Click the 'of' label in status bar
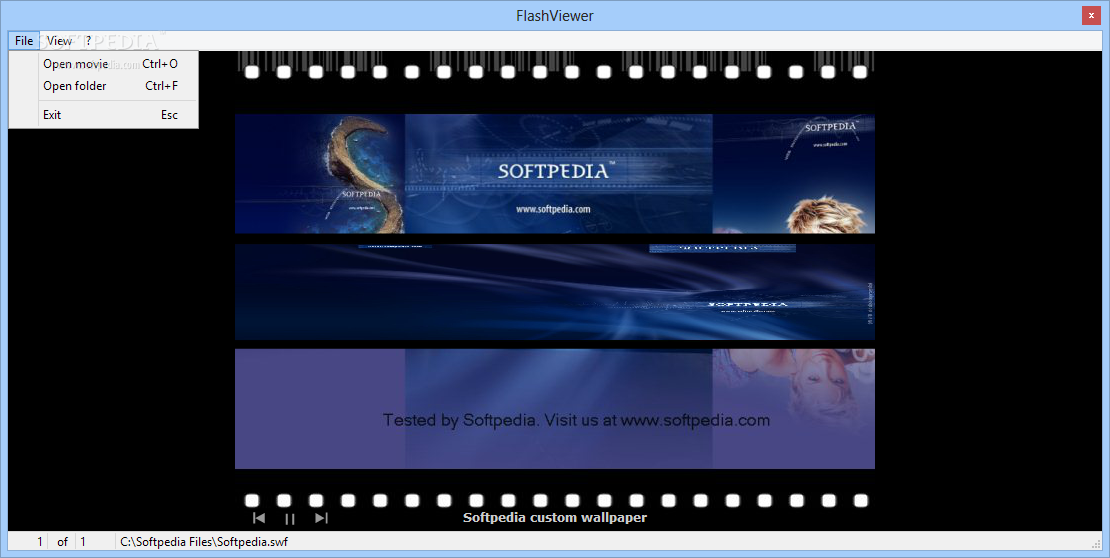The width and height of the screenshot is (1110, 558). click(62, 542)
